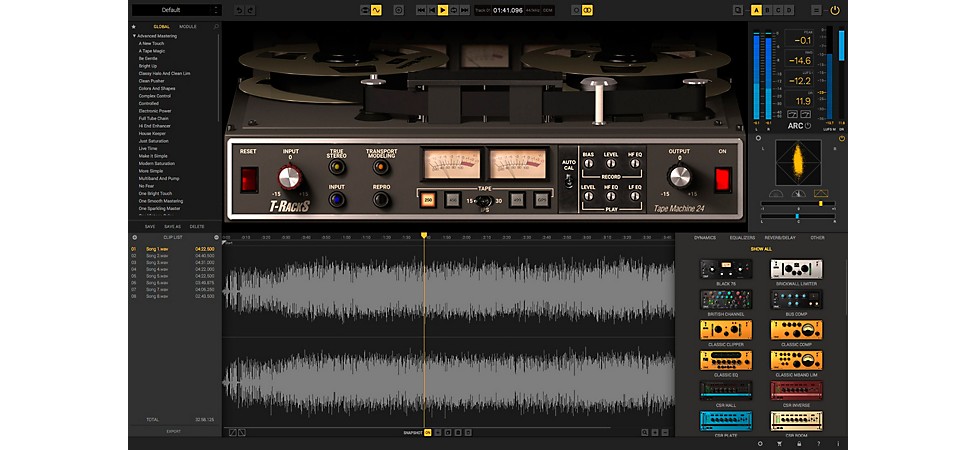
Task: Select the 'A Tape Magic' preset
Action: [x=152, y=51]
